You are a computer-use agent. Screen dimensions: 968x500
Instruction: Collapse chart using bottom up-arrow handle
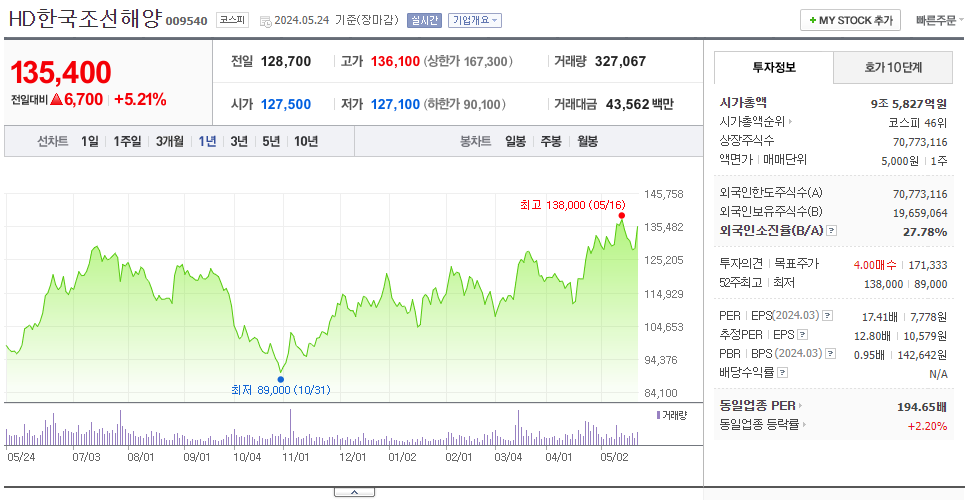click(354, 492)
